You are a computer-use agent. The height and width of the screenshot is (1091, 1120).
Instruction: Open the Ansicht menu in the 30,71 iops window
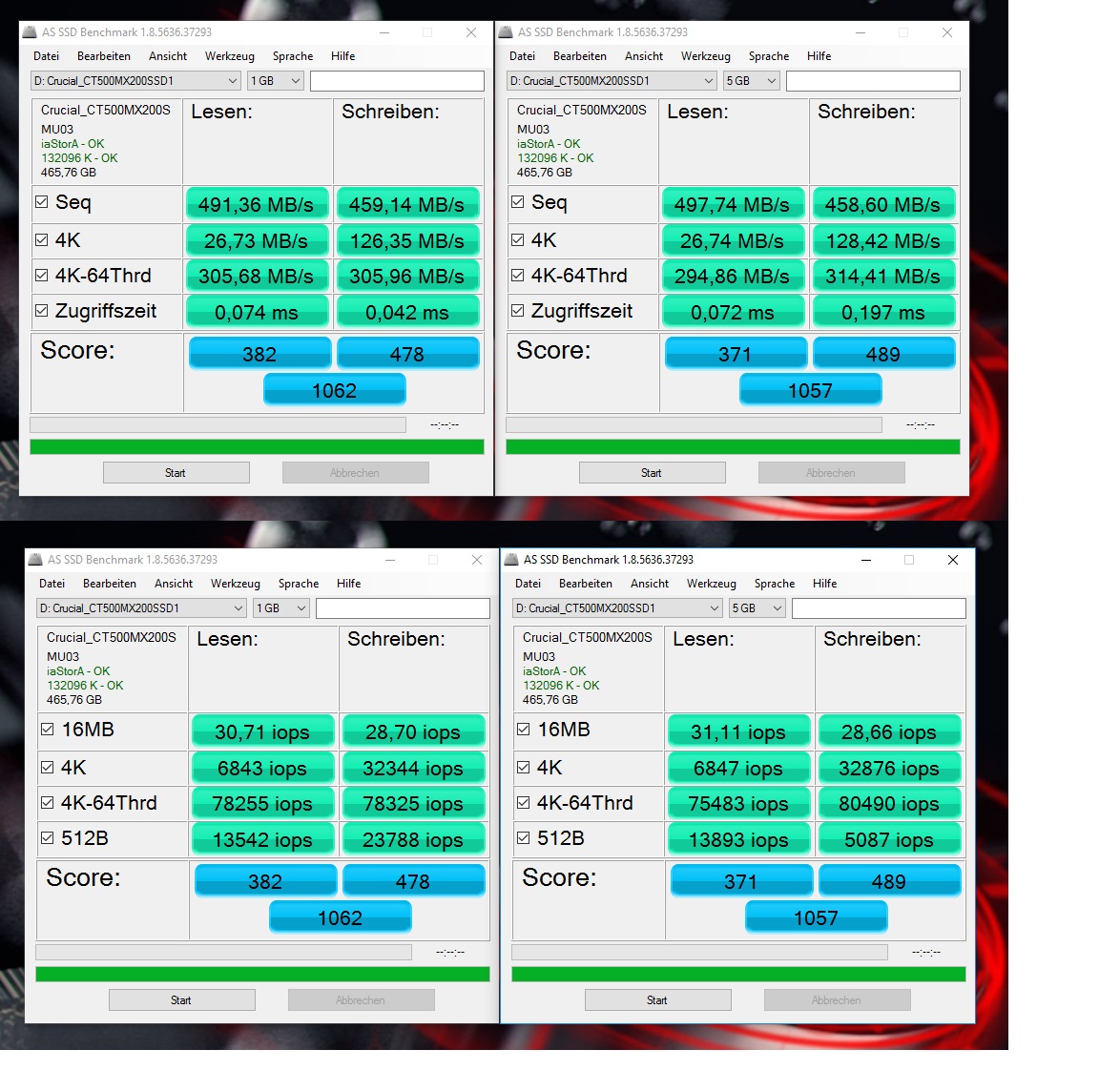[x=174, y=584]
